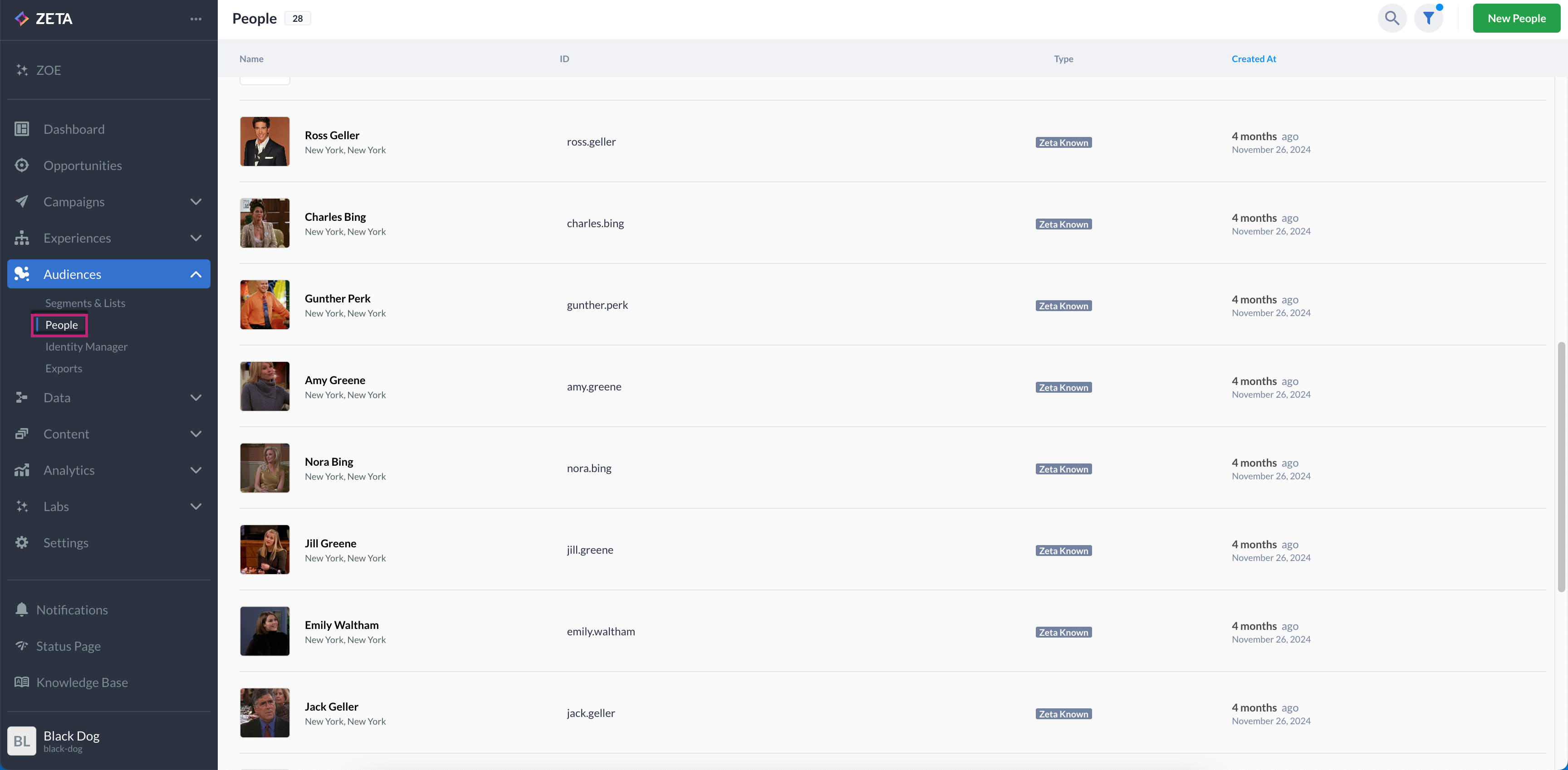
Task: Open Knowledge Base book icon
Action: [22, 682]
